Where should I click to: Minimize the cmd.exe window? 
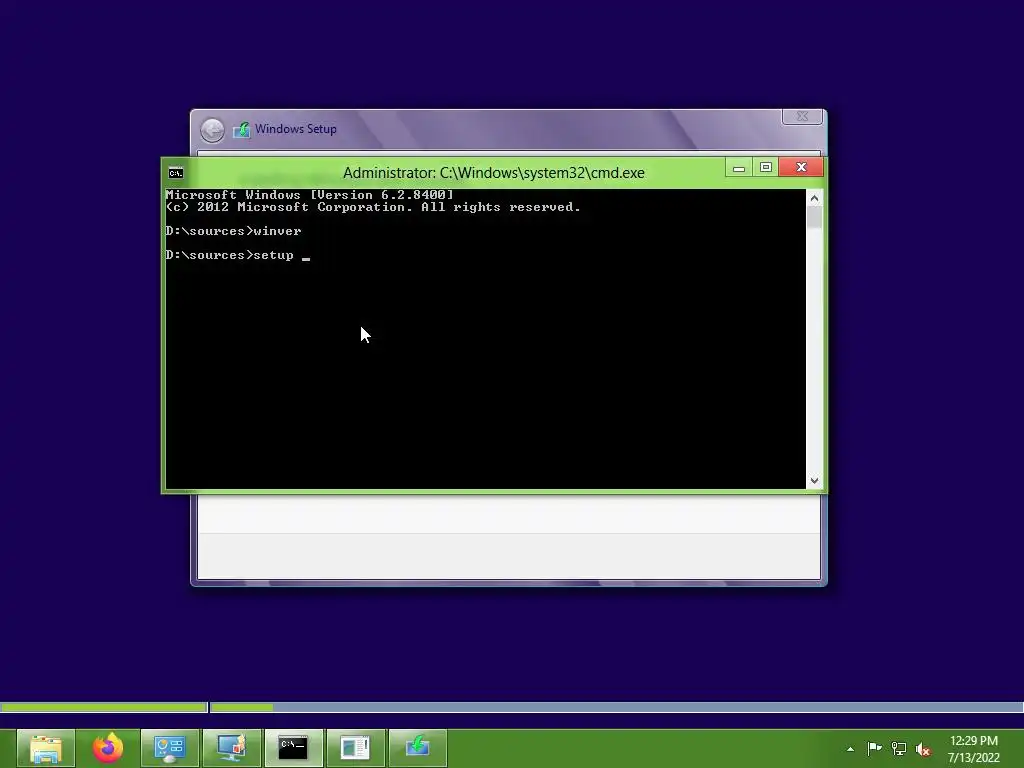point(739,168)
